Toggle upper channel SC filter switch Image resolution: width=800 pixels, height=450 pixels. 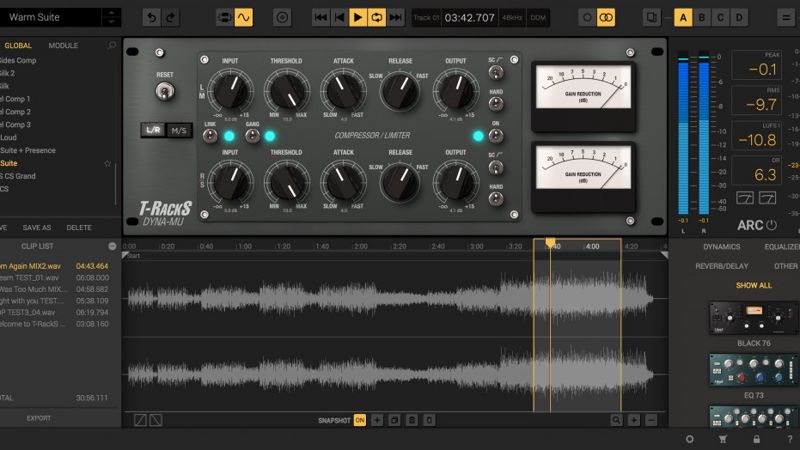(495, 72)
